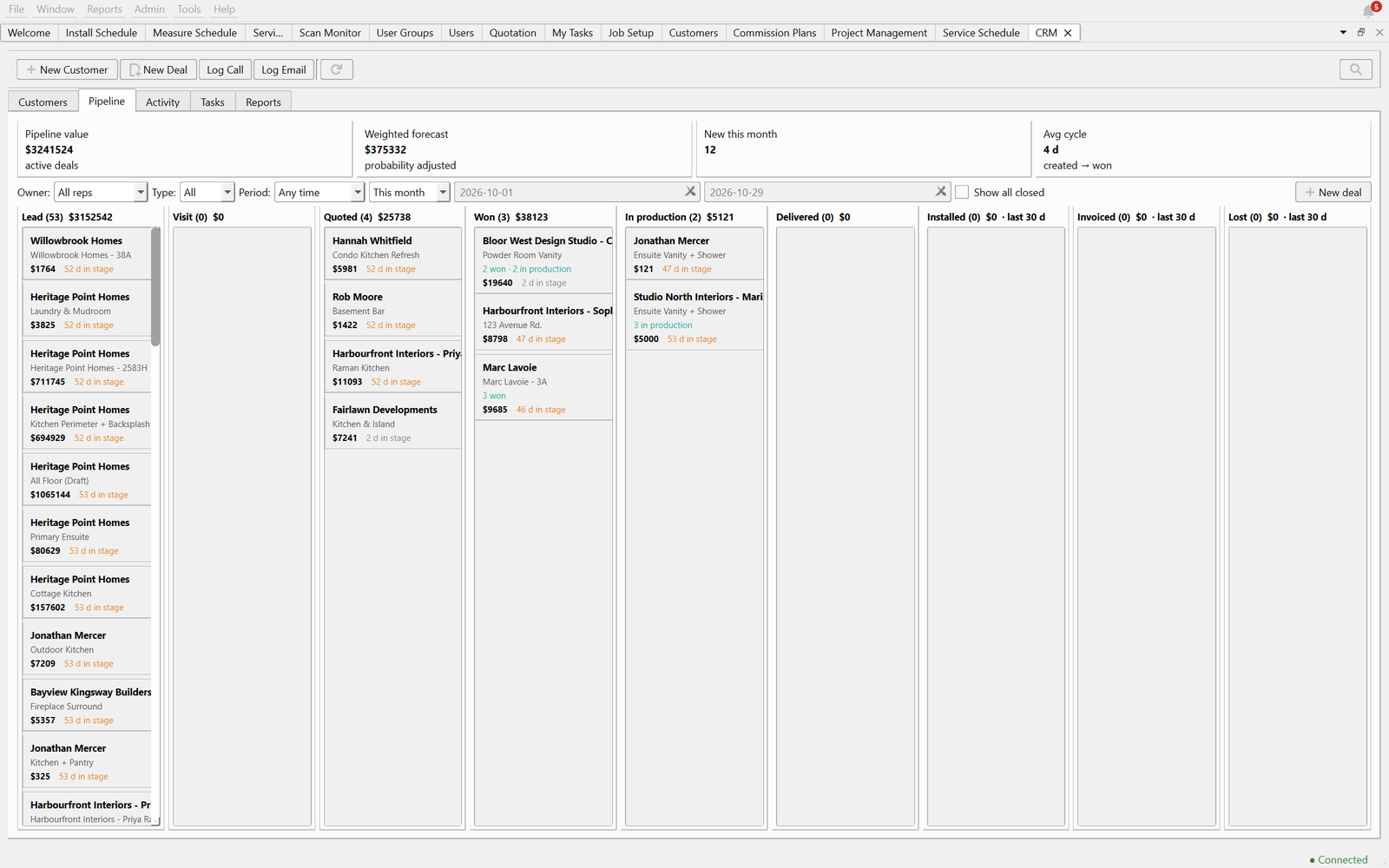The image size is (1389, 868).
Task: Open the Quotation tab
Action: 512,33
